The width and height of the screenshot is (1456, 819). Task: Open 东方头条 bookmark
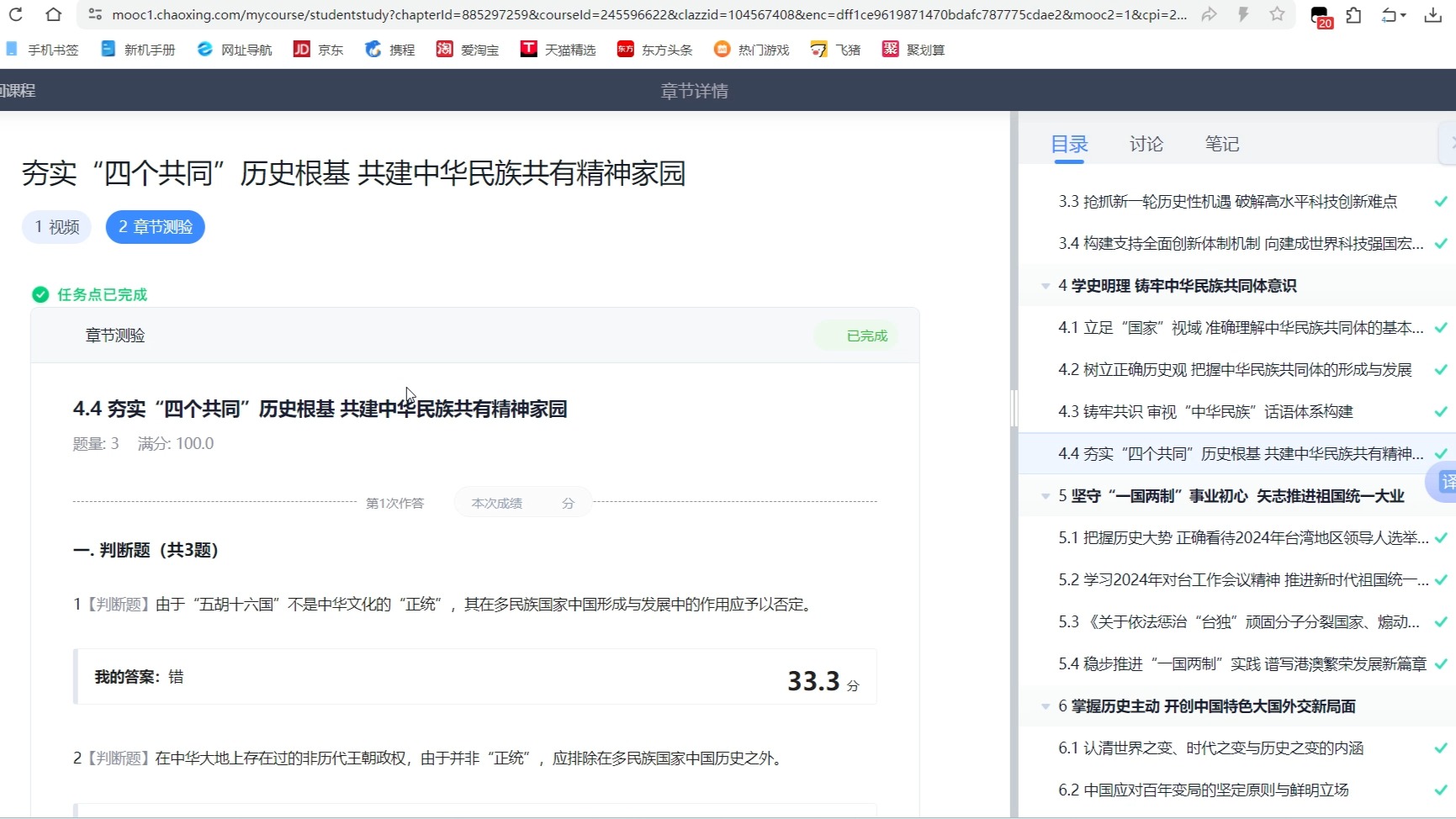(x=654, y=50)
